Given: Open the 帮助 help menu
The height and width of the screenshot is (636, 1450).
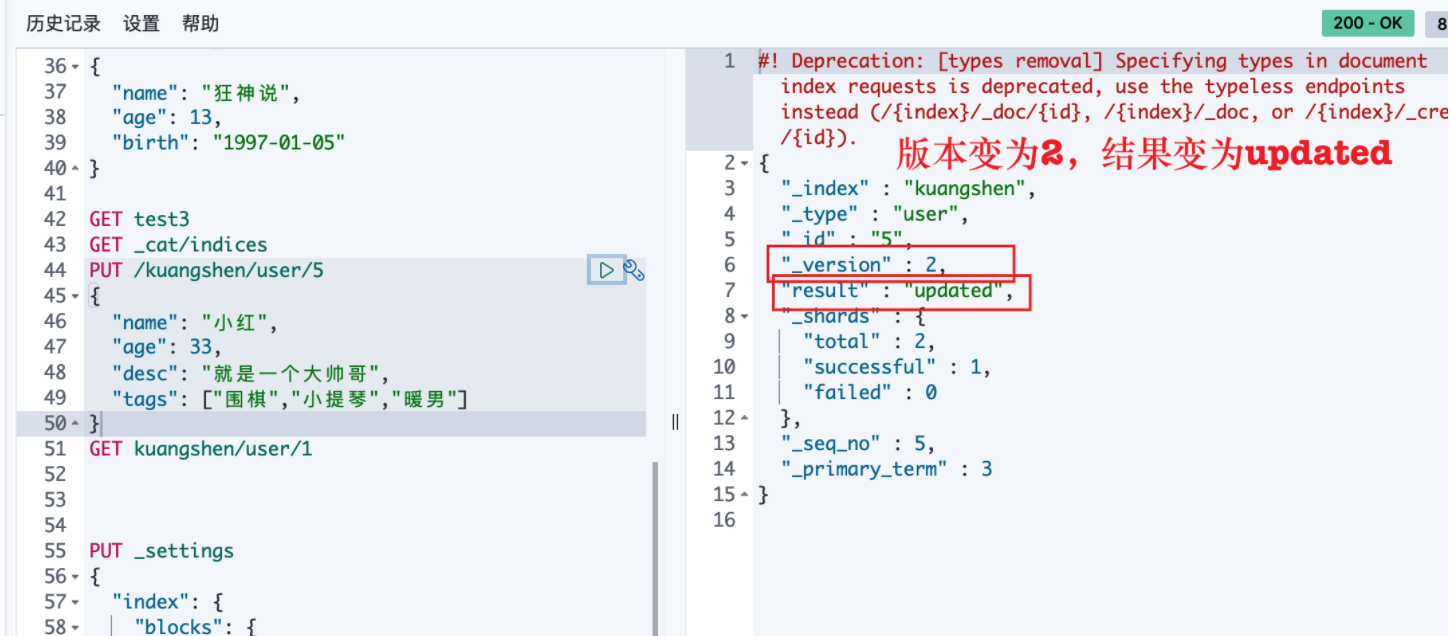Looking at the screenshot, I should click(x=201, y=23).
